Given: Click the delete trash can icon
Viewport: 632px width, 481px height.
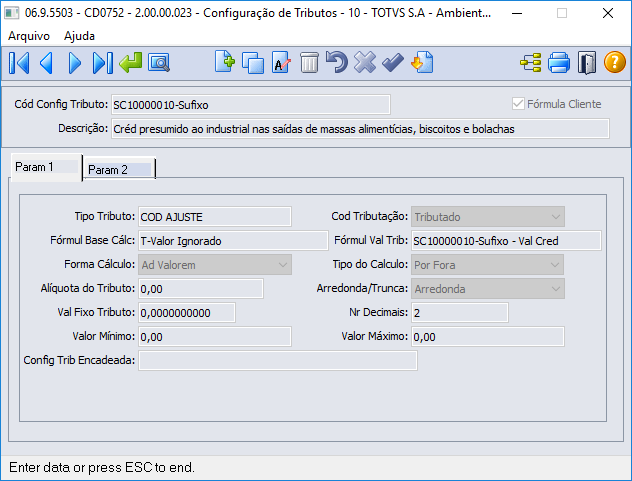Looking at the screenshot, I should (x=309, y=63).
